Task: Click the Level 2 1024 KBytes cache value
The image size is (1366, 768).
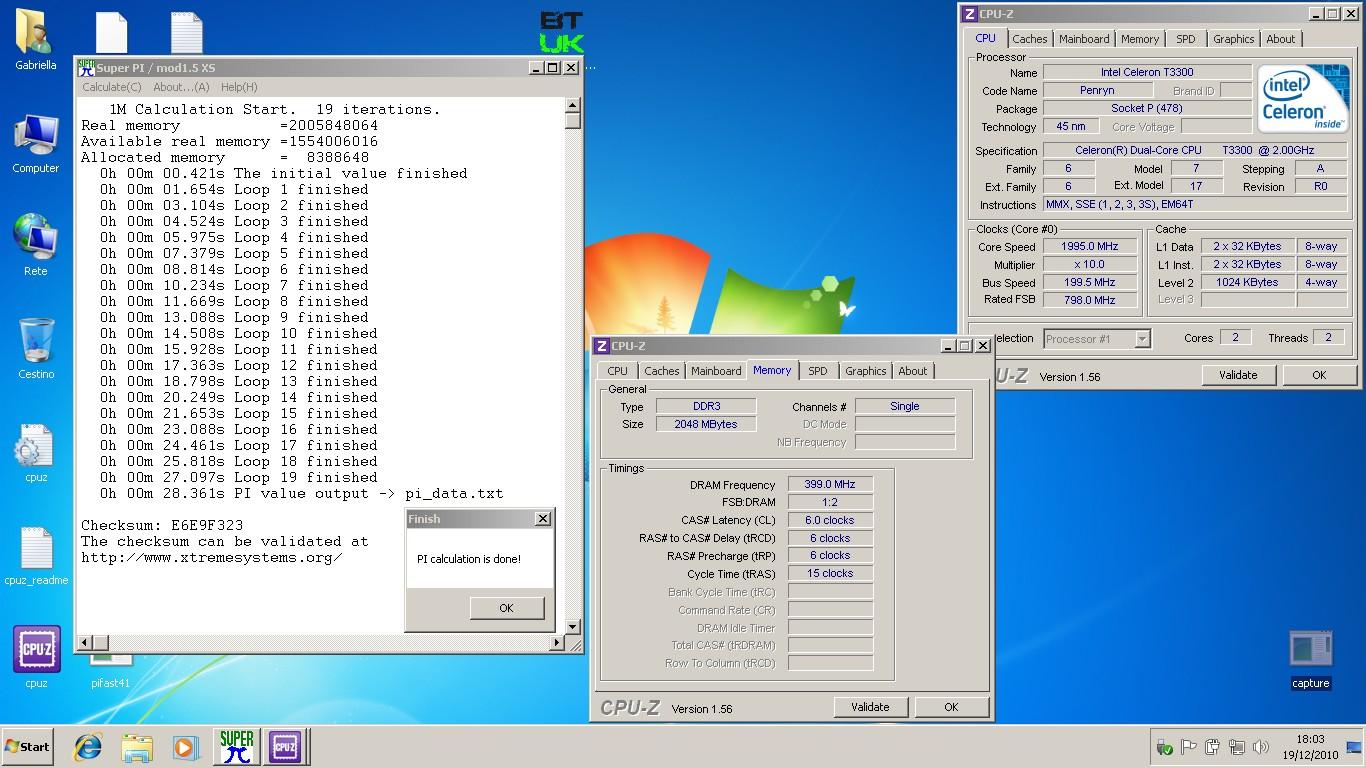Action: [x=1246, y=283]
